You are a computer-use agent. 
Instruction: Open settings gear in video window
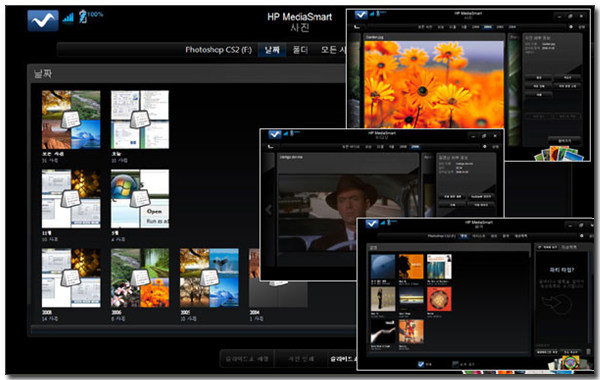[485, 147]
